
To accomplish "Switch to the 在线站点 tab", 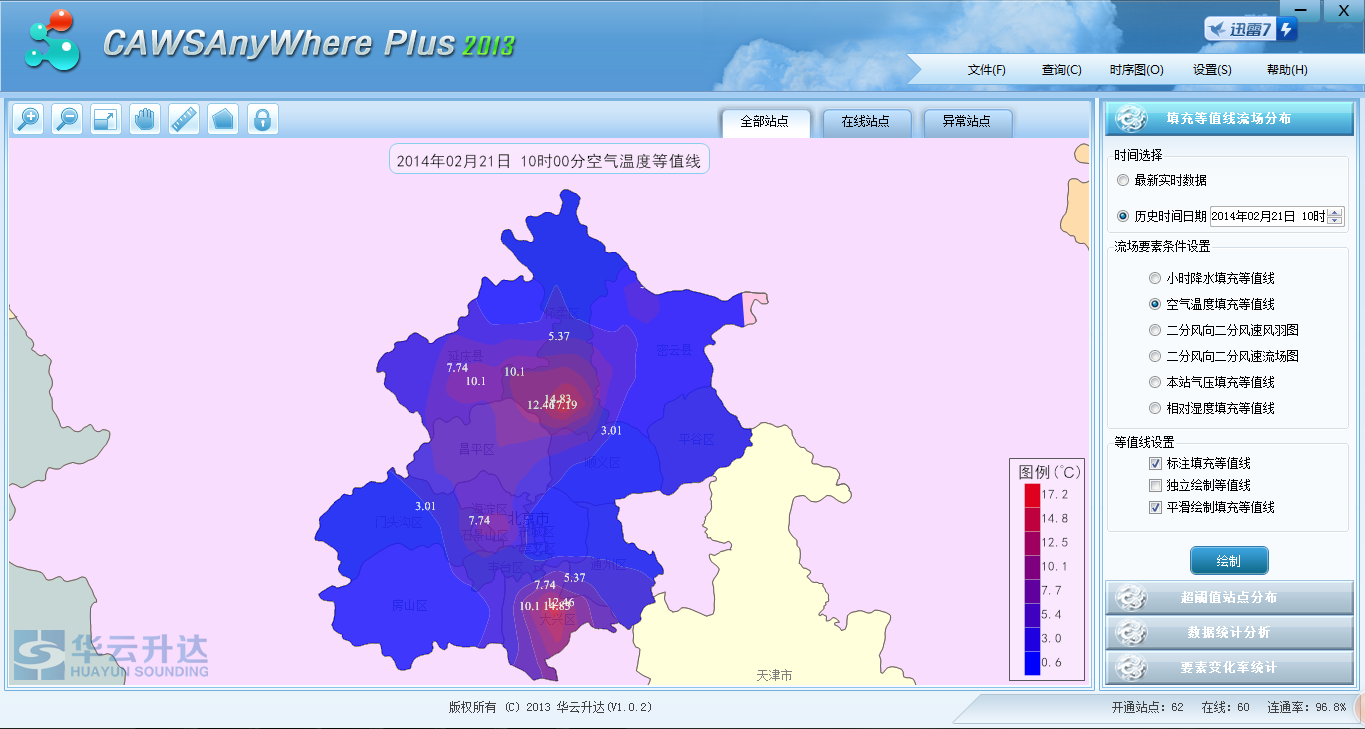I will (x=866, y=122).
